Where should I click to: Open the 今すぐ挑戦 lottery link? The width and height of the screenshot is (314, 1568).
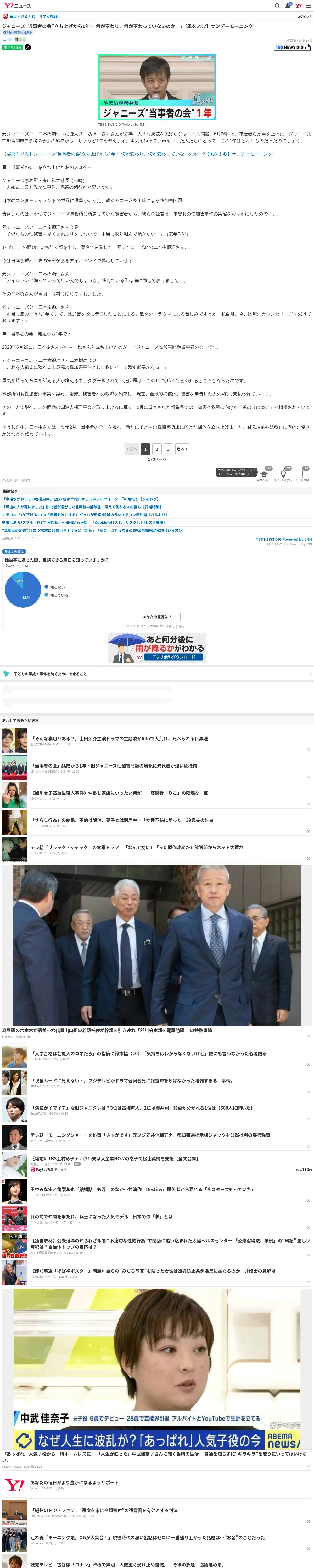click(x=48, y=16)
